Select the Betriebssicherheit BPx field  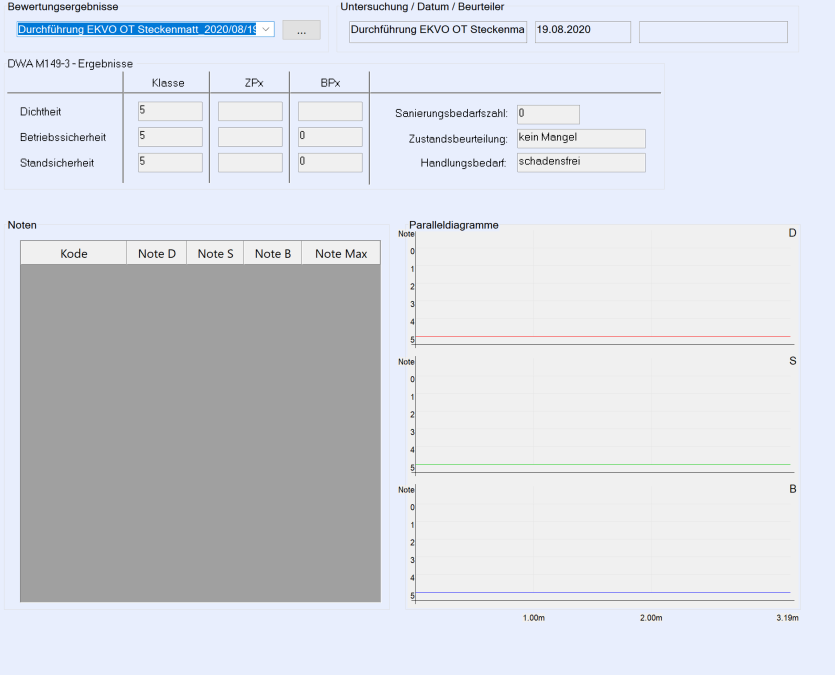(330, 137)
